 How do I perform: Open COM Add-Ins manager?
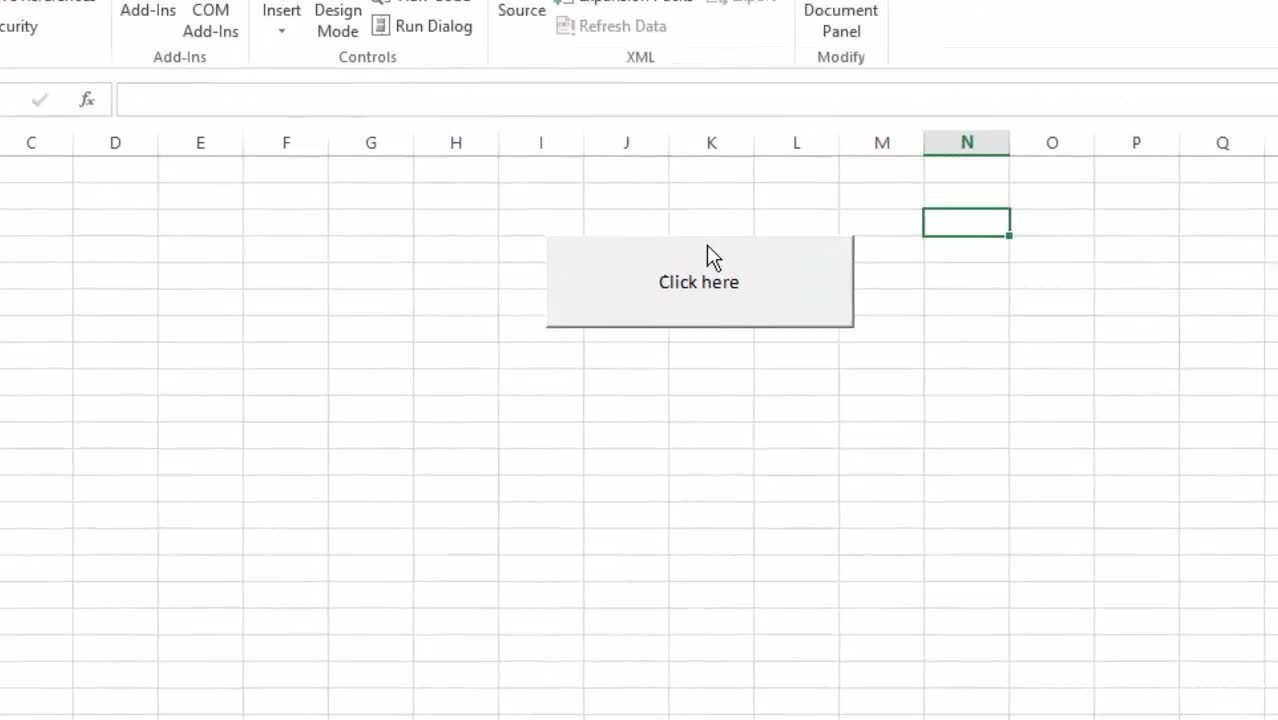point(210,20)
